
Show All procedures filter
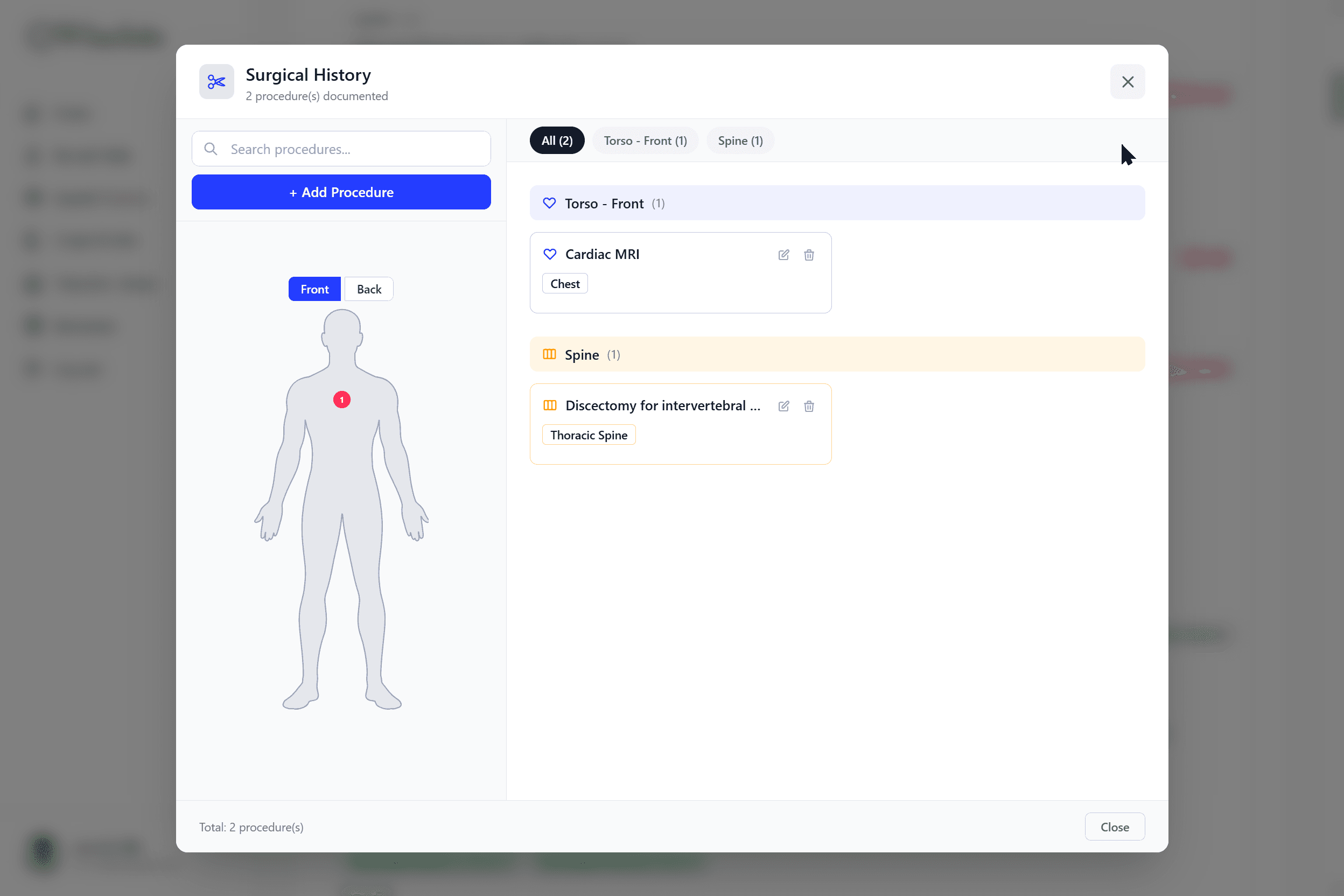(557, 140)
